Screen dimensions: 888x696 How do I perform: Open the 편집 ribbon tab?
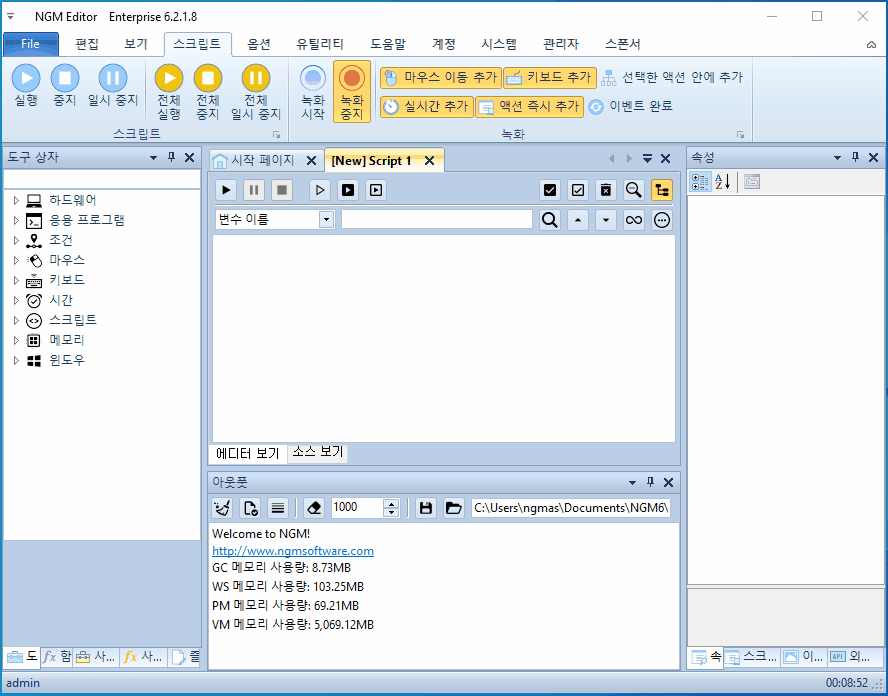(87, 44)
